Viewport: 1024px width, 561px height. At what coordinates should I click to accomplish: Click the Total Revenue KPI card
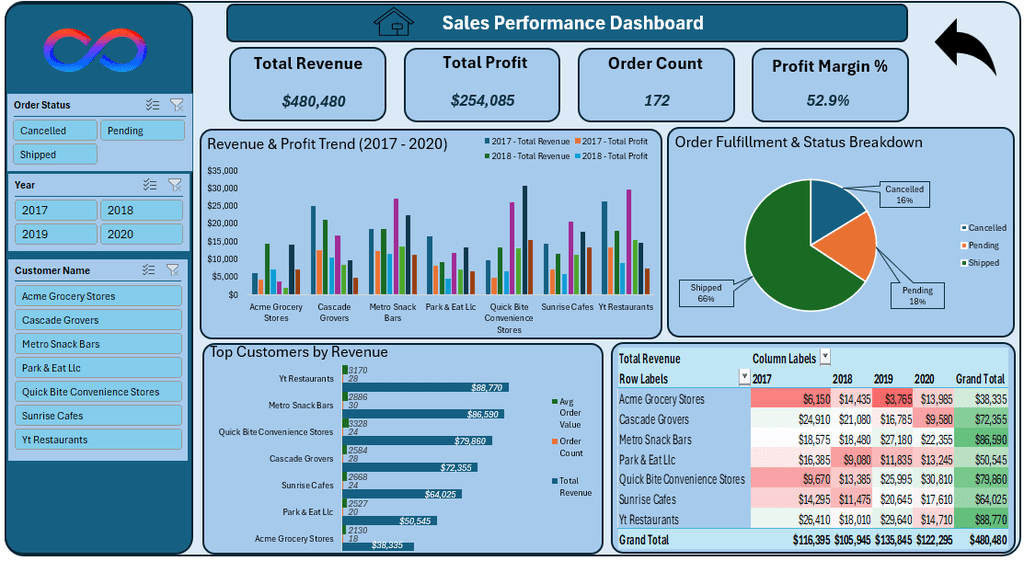coord(308,84)
